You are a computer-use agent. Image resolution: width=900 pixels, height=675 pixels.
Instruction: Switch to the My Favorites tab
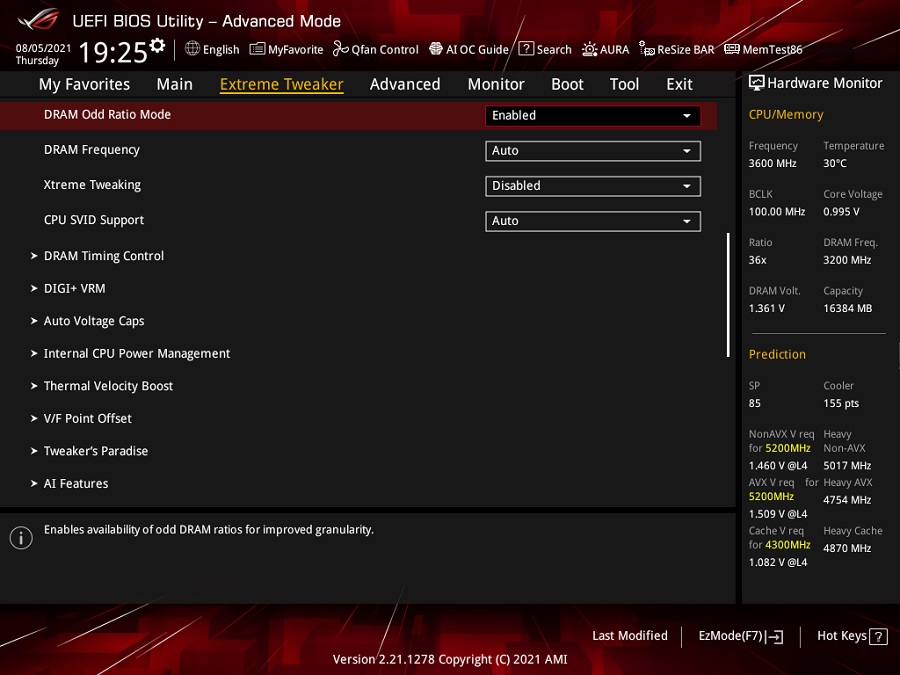tap(84, 84)
